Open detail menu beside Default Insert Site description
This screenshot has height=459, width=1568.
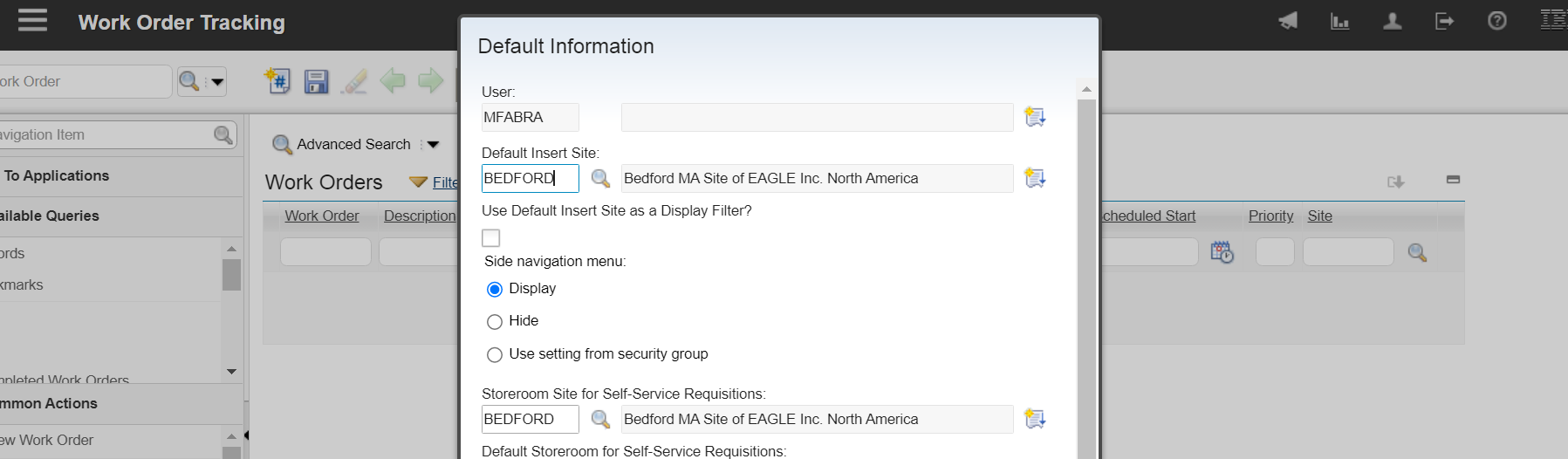tap(1035, 178)
